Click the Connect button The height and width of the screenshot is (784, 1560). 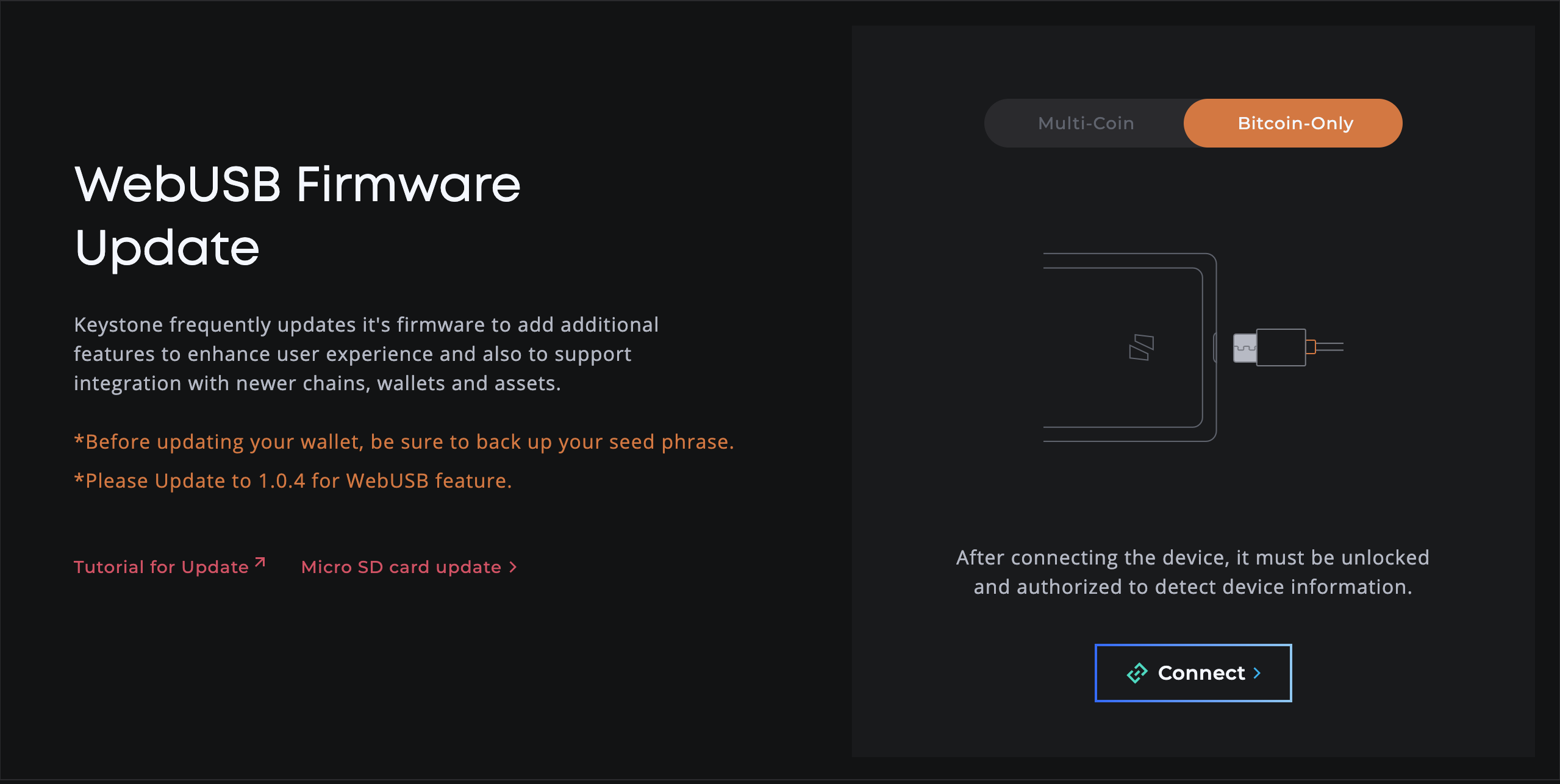coord(1193,673)
